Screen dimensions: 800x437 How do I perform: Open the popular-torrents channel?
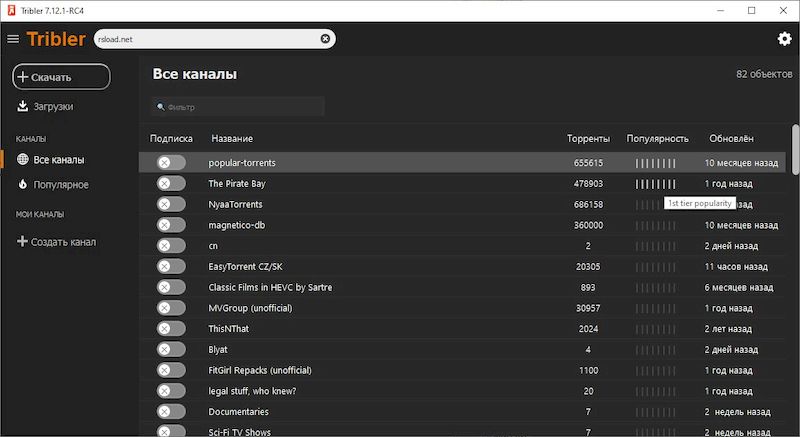[242, 163]
